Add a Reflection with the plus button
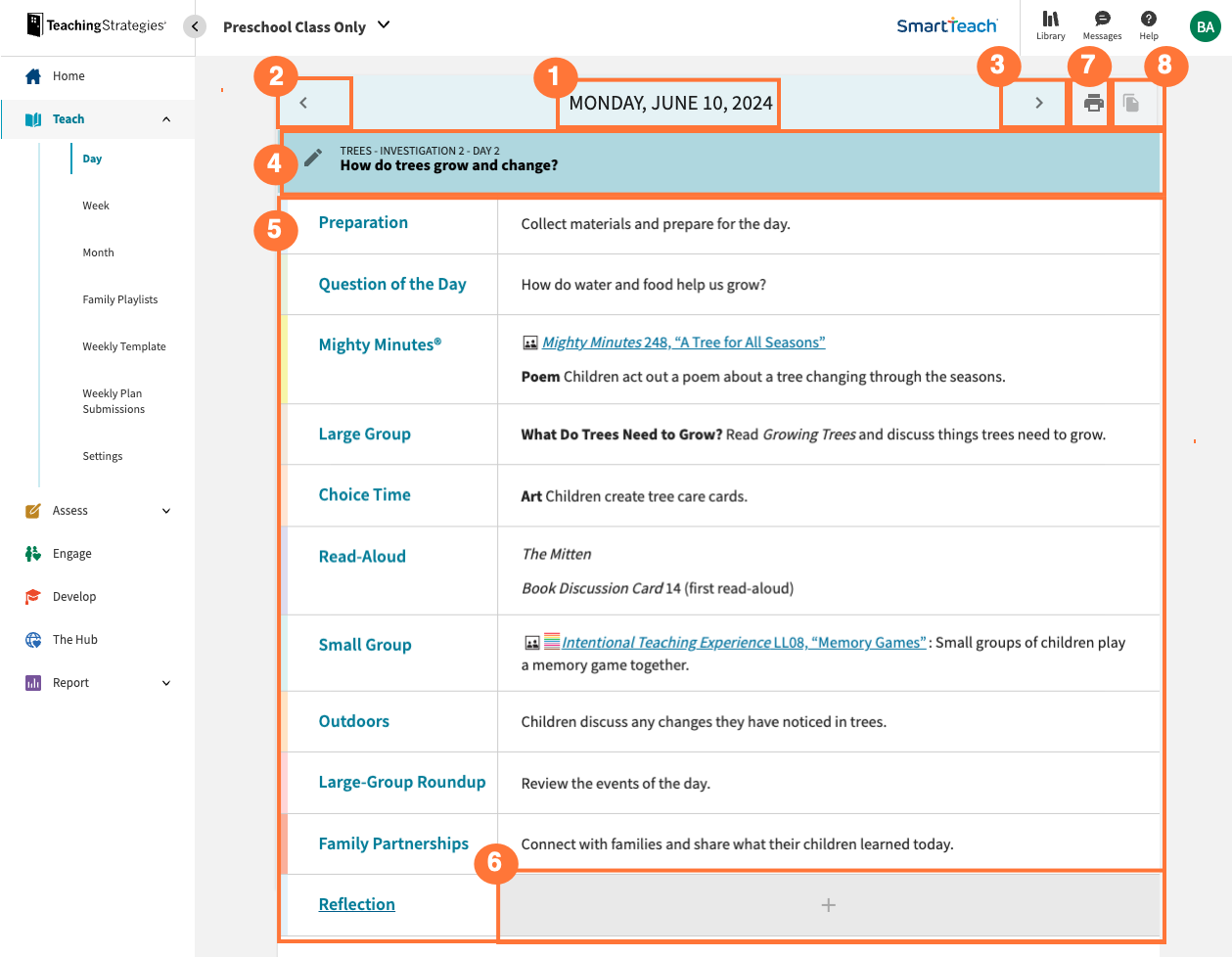This screenshot has height=957, width=1232. (828, 904)
